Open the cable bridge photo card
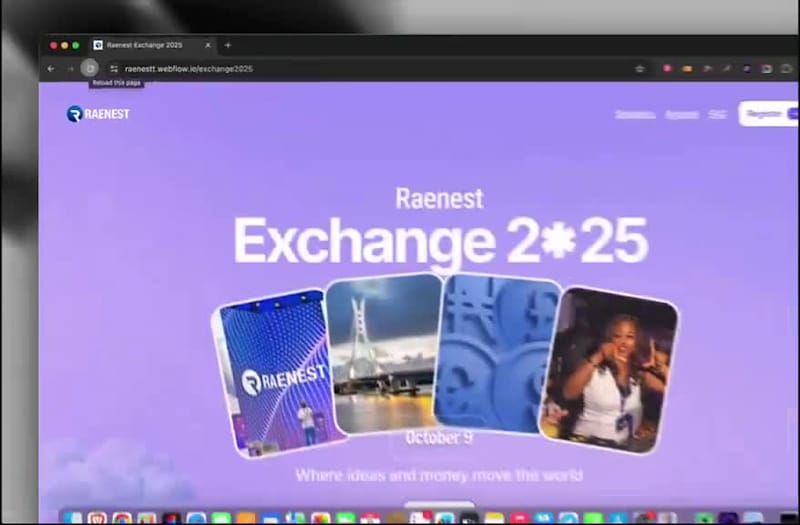The height and width of the screenshot is (525, 800). 384,354
